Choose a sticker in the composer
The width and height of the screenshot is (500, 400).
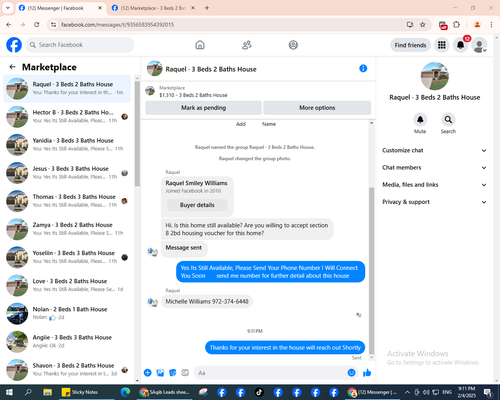pyautogui.click(x=173, y=373)
